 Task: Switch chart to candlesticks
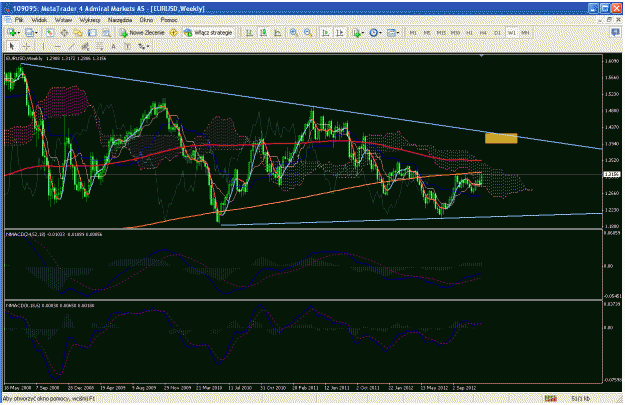(x=263, y=33)
